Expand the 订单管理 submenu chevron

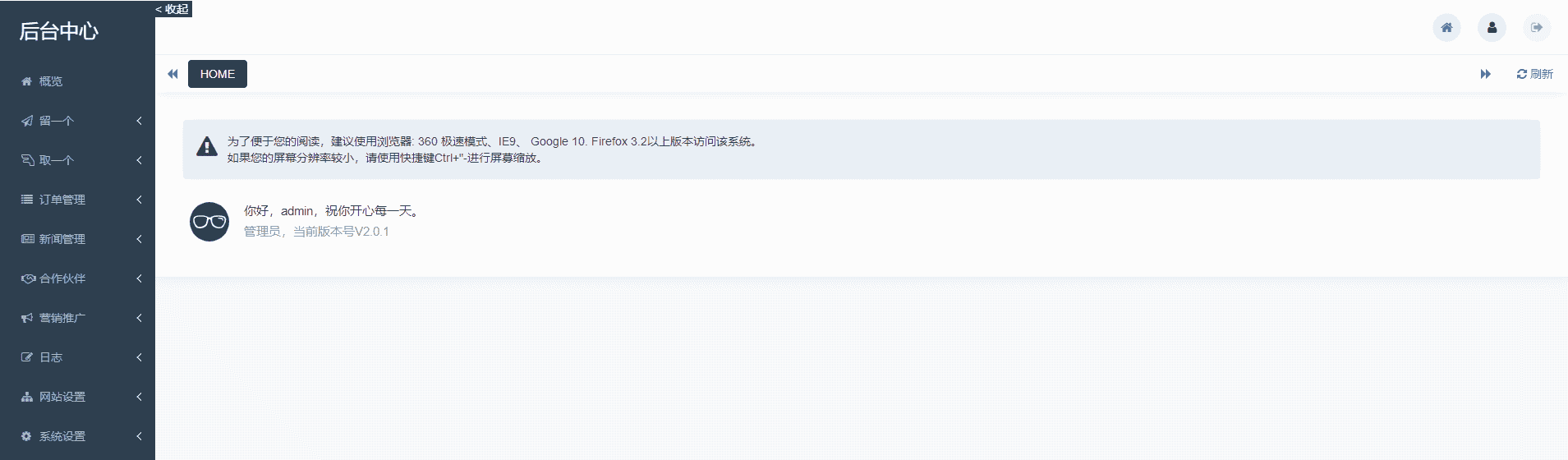tap(139, 200)
